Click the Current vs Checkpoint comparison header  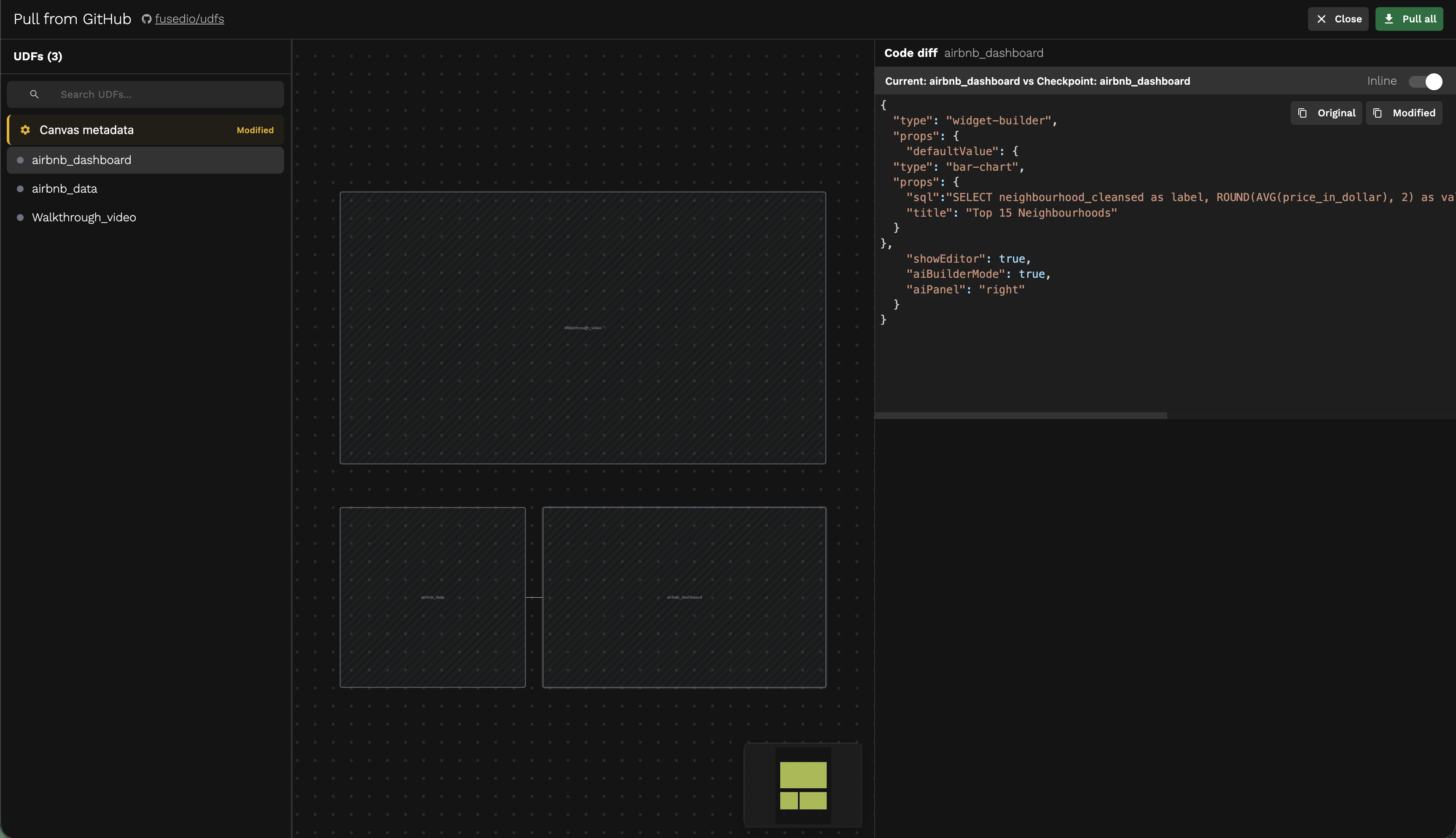pyautogui.click(x=1037, y=81)
